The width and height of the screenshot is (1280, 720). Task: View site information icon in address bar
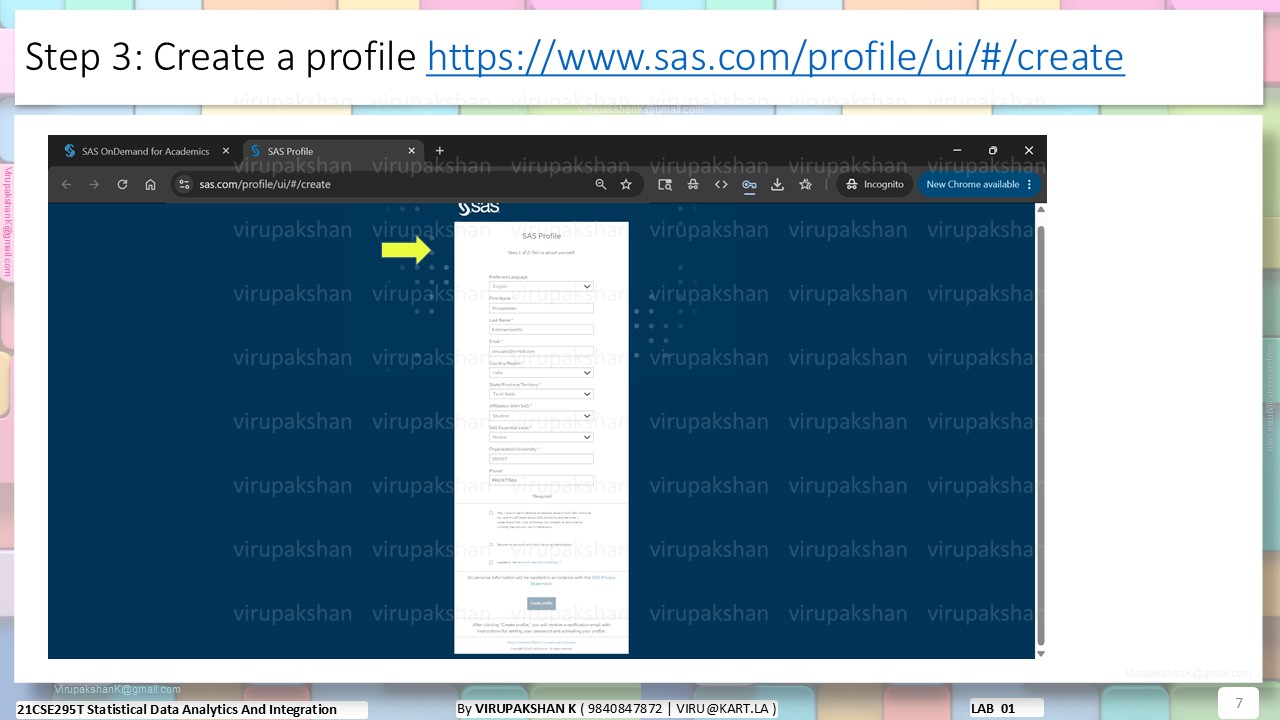coord(183,184)
